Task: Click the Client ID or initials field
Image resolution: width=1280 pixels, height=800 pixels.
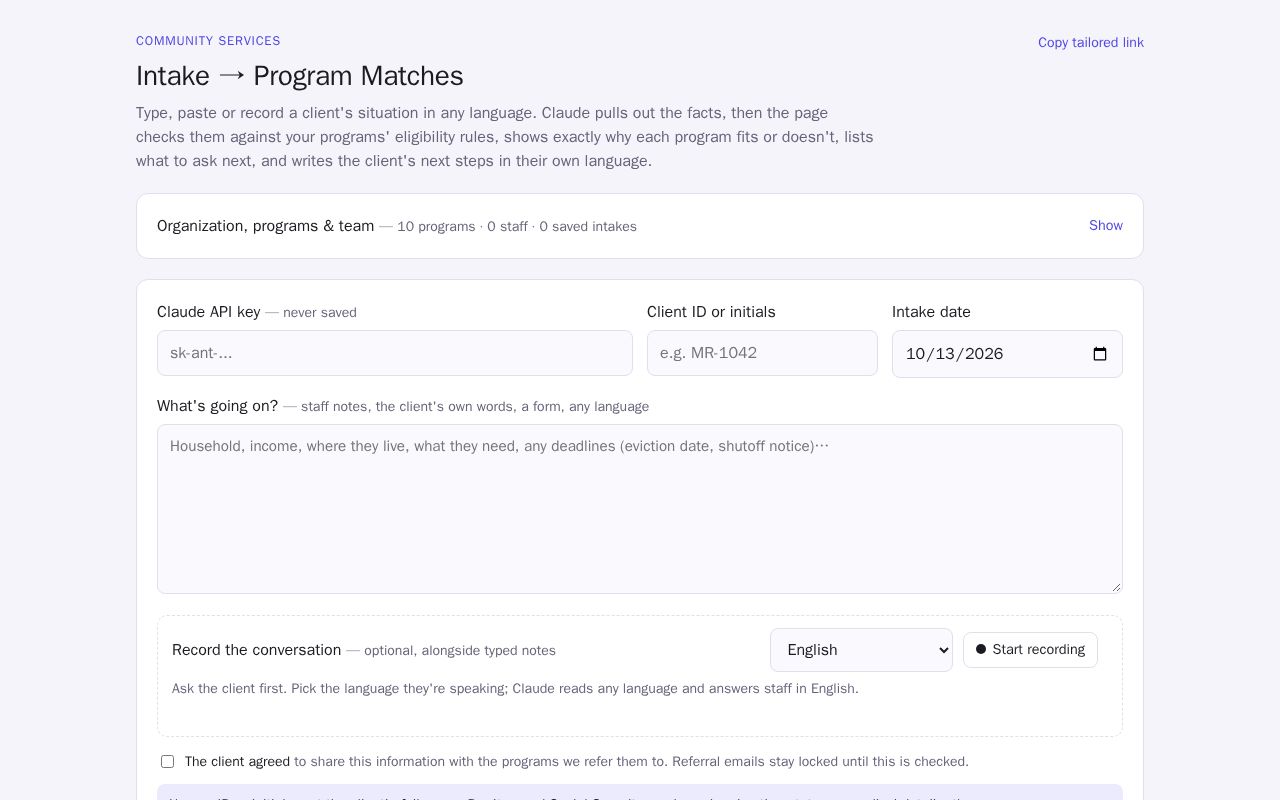Action: click(x=762, y=353)
